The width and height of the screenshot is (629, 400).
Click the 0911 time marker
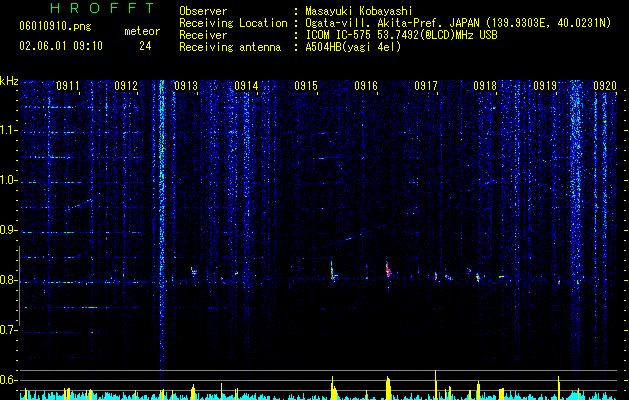(x=68, y=85)
